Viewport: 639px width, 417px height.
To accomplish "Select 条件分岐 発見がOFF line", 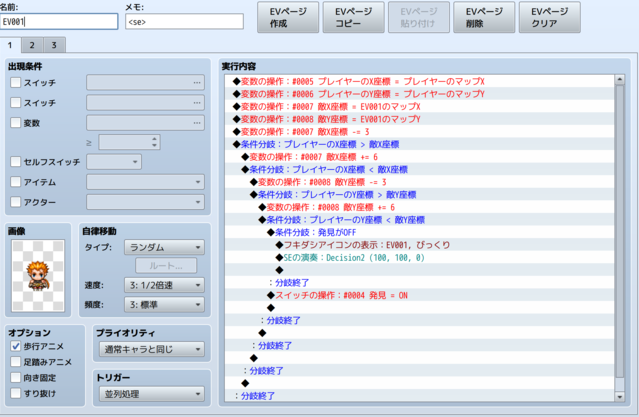I will tap(420, 232).
